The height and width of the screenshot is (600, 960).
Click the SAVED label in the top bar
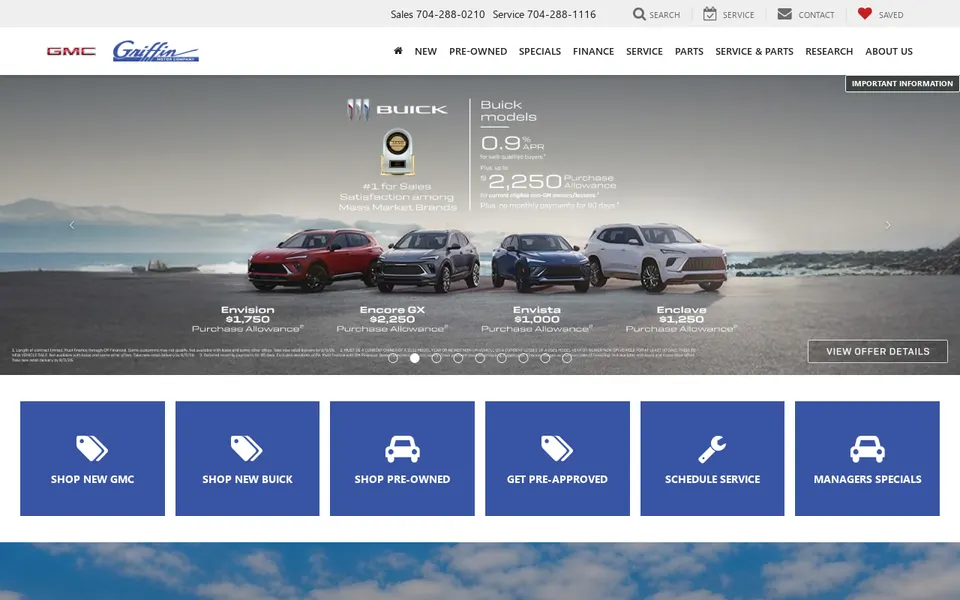tap(891, 15)
